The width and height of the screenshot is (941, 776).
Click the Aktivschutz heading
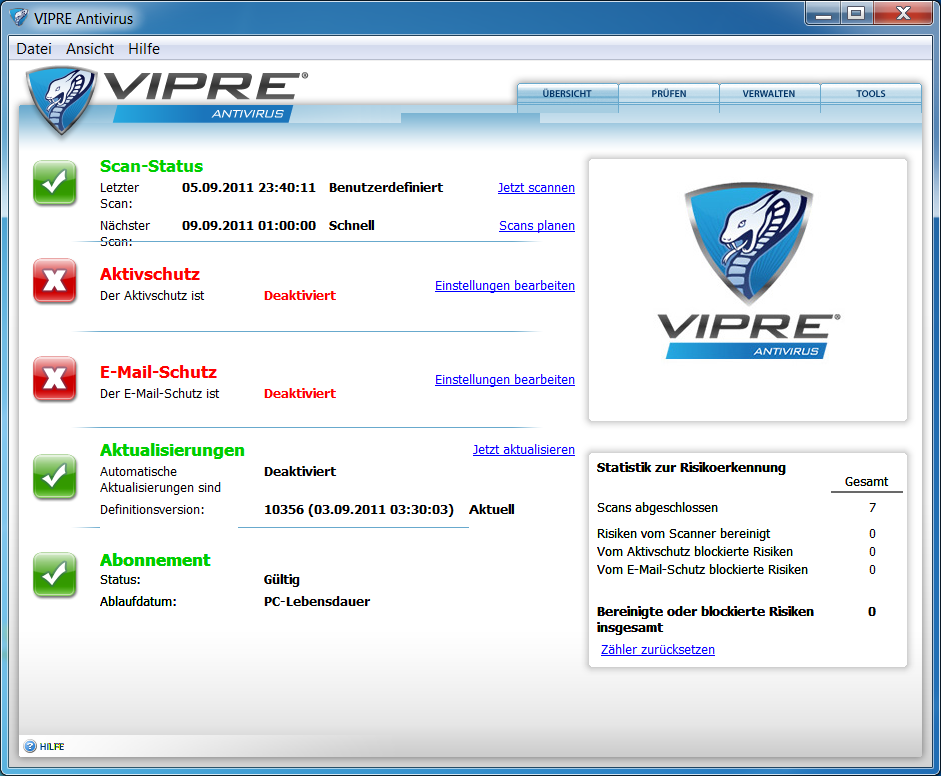(150, 274)
